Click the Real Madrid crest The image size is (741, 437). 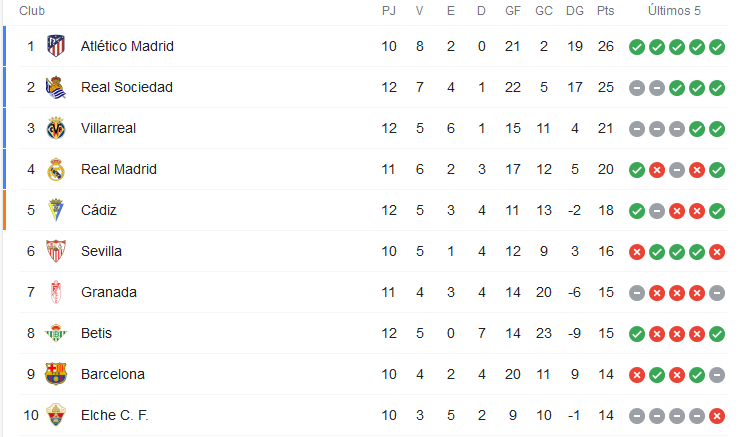[56, 169]
